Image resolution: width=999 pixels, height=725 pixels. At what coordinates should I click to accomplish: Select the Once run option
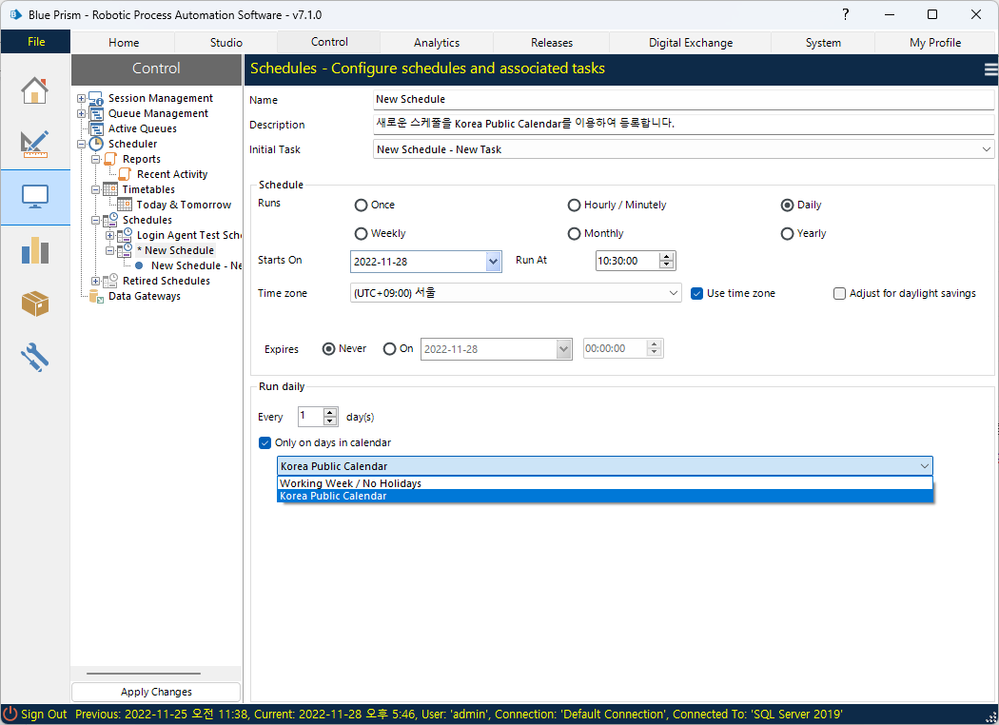pos(361,205)
